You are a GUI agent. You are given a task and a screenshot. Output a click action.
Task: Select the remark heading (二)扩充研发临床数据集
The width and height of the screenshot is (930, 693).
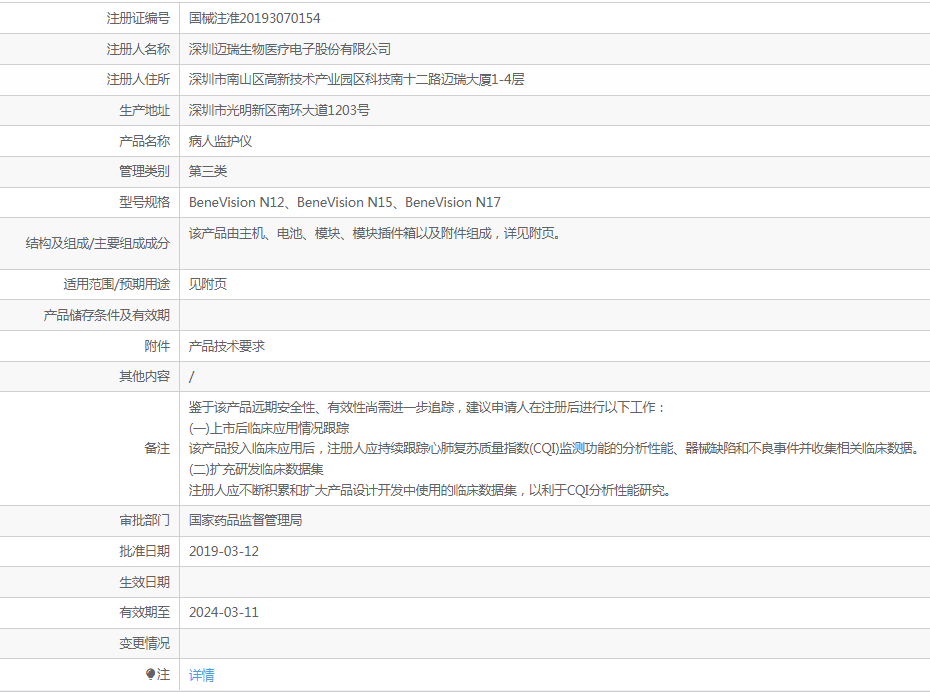click(256, 469)
